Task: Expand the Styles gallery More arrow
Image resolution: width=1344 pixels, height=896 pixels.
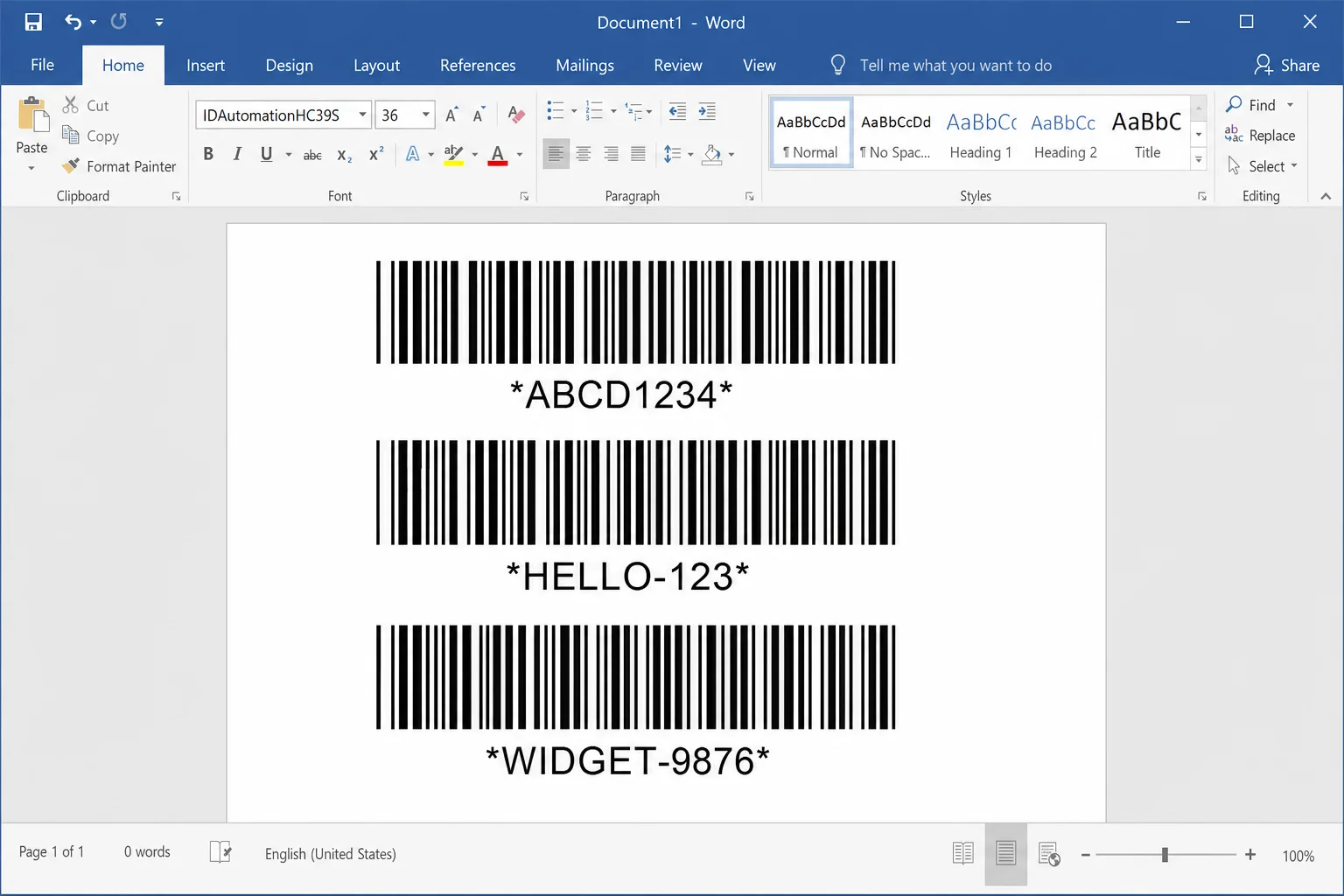Action: pyautogui.click(x=1199, y=159)
